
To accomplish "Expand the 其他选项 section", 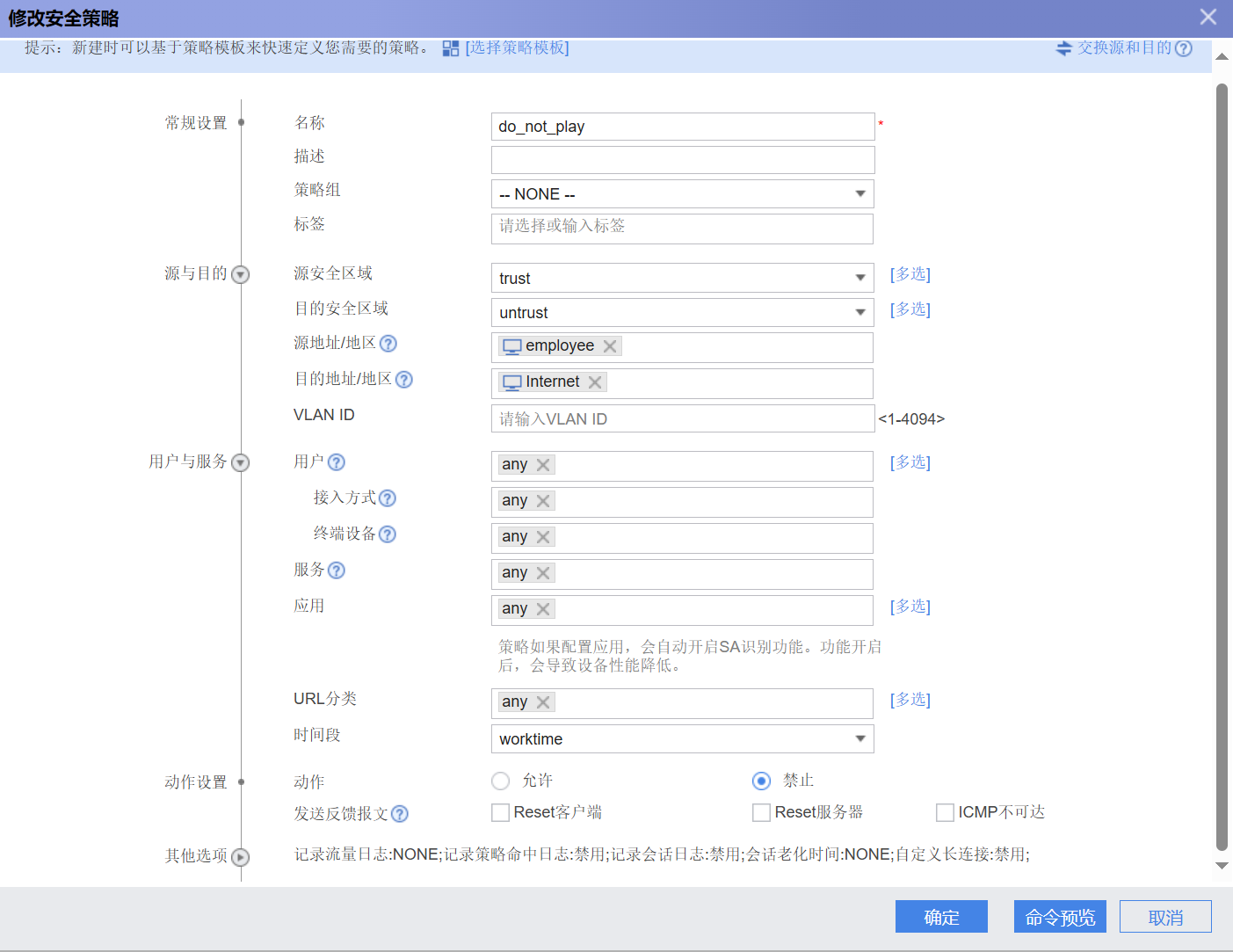I will tap(241, 857).
